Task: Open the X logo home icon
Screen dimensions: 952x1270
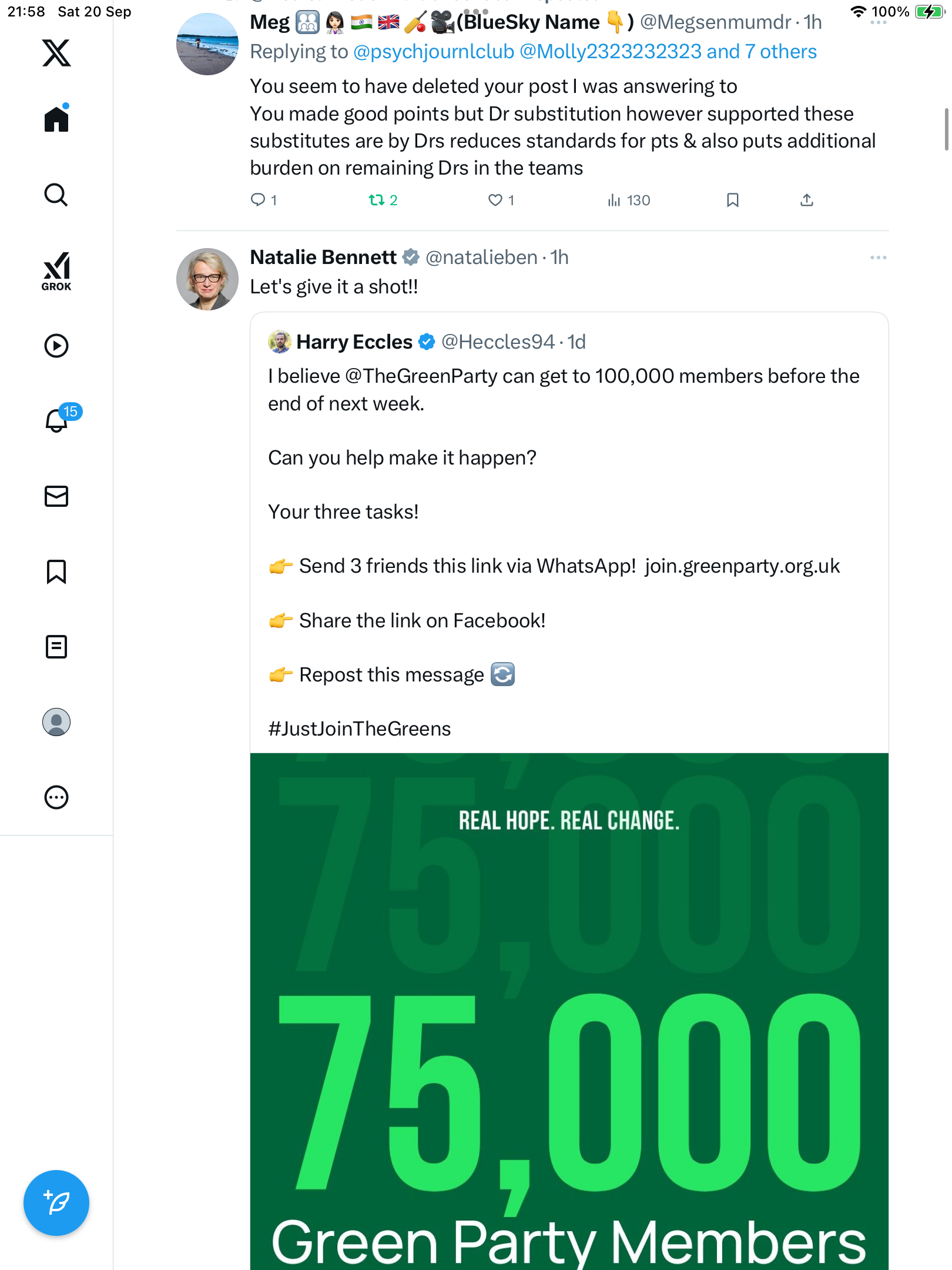Action: 56,53
